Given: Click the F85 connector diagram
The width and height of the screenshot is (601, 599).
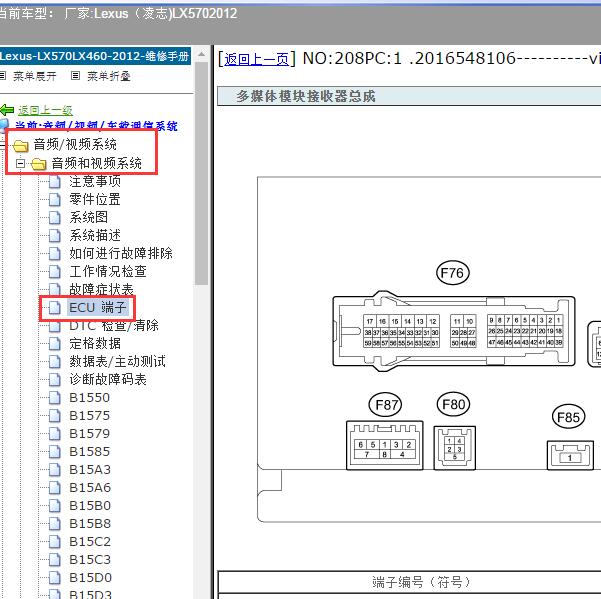Looking at the screenshot, I should pos(570,455).
